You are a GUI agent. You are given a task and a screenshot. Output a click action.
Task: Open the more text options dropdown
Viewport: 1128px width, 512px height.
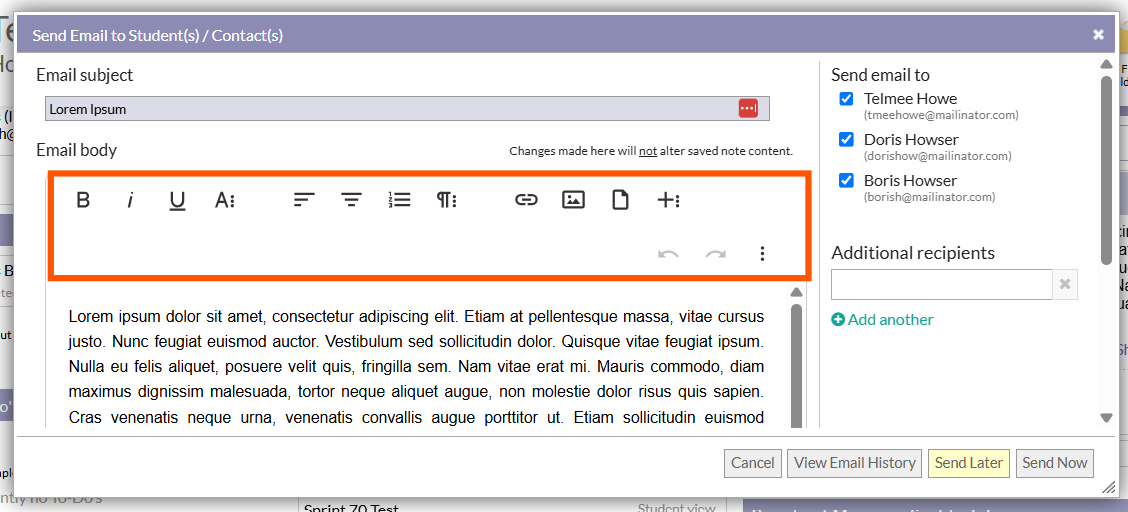225,200
